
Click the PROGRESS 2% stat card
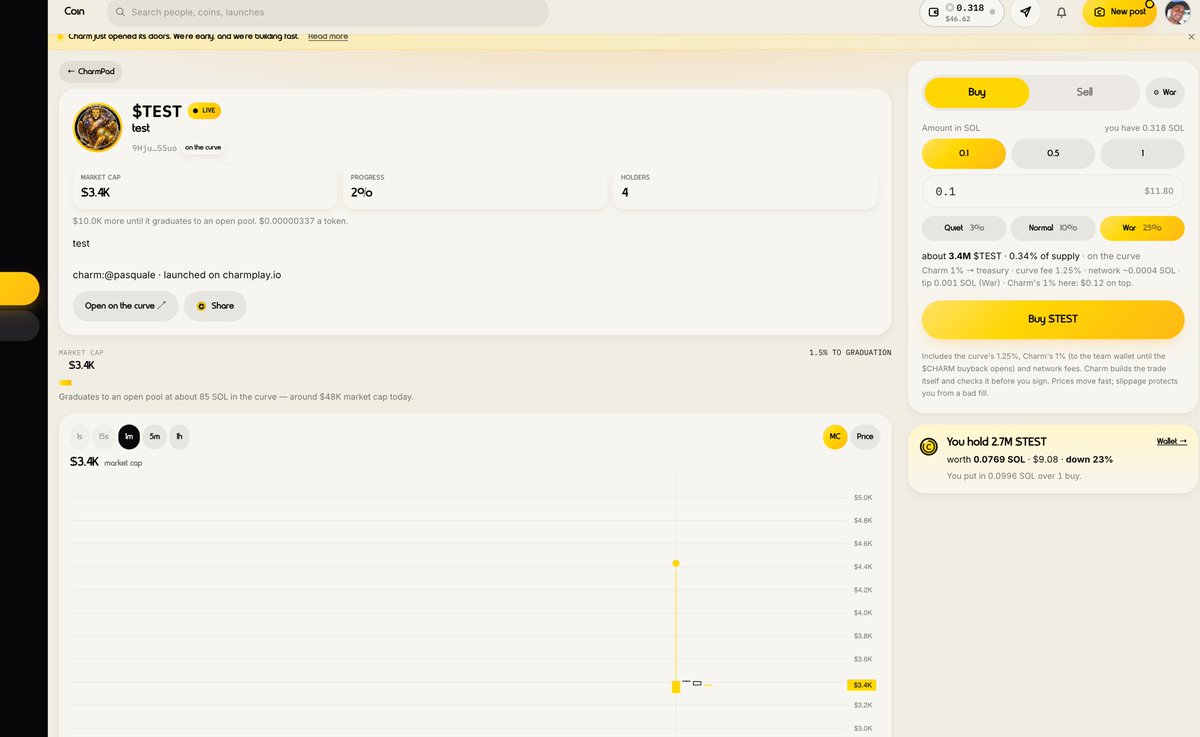pos(474,187)
